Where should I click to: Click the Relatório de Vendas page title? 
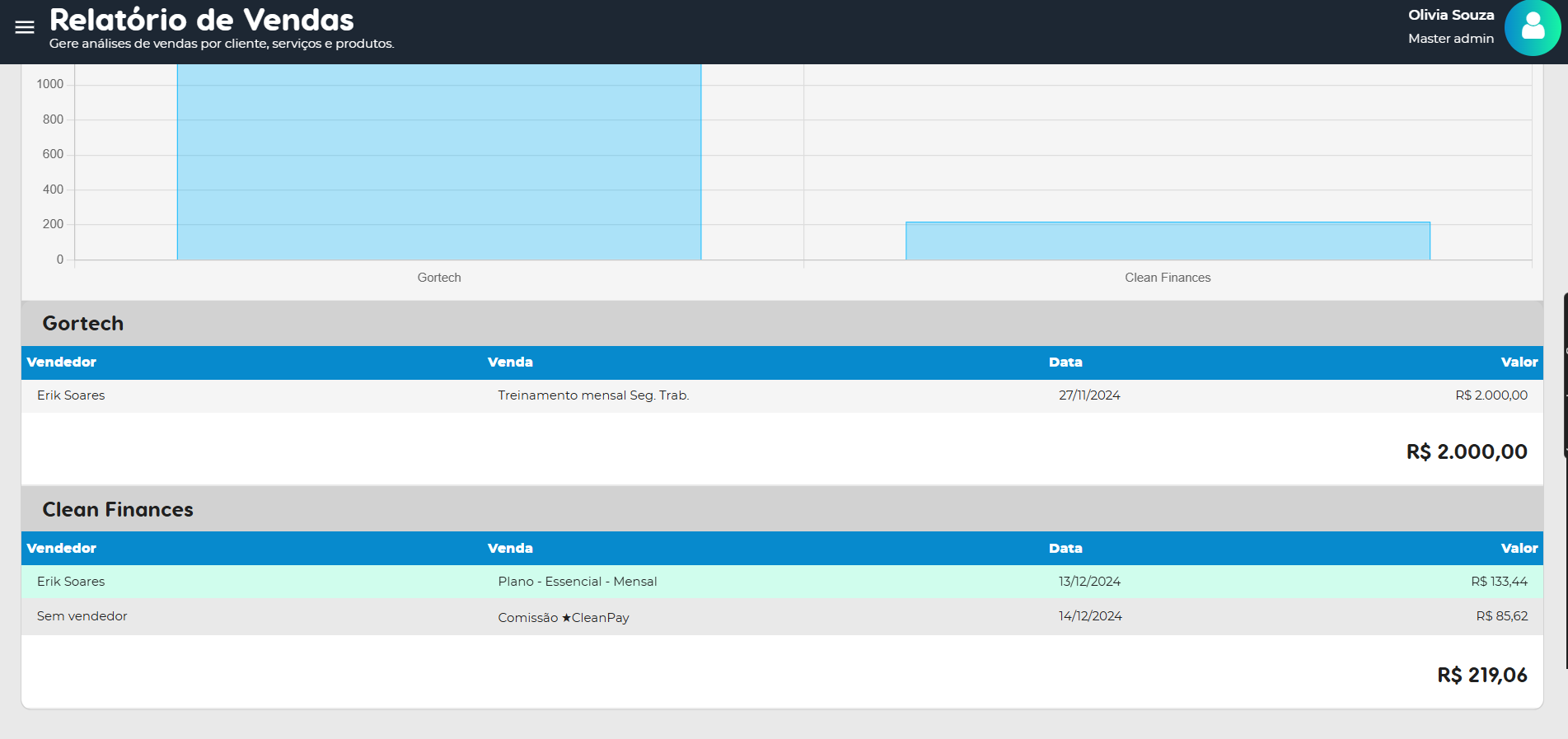[202, 20]
